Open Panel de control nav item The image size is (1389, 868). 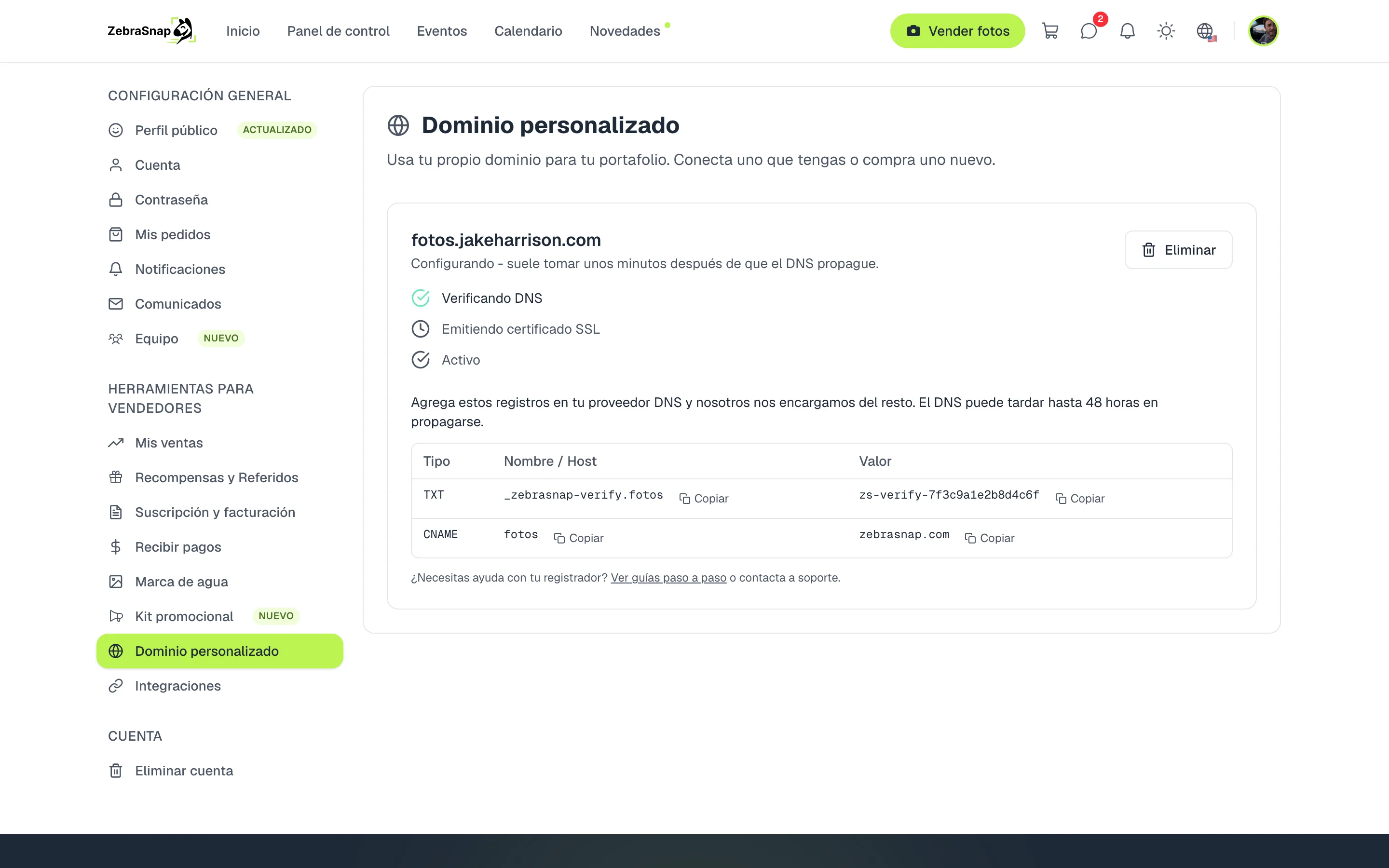click(x=338, y=31)
